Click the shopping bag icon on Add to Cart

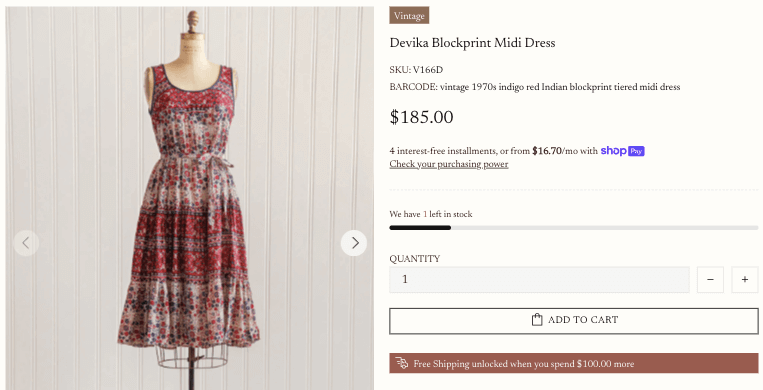(537, 320)
